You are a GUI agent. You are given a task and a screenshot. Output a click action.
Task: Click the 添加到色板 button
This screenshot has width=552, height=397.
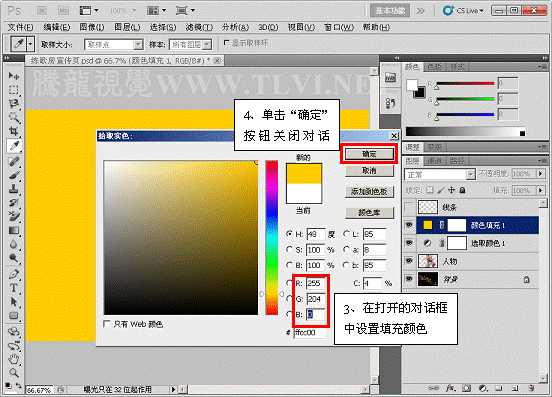point(369,191)
